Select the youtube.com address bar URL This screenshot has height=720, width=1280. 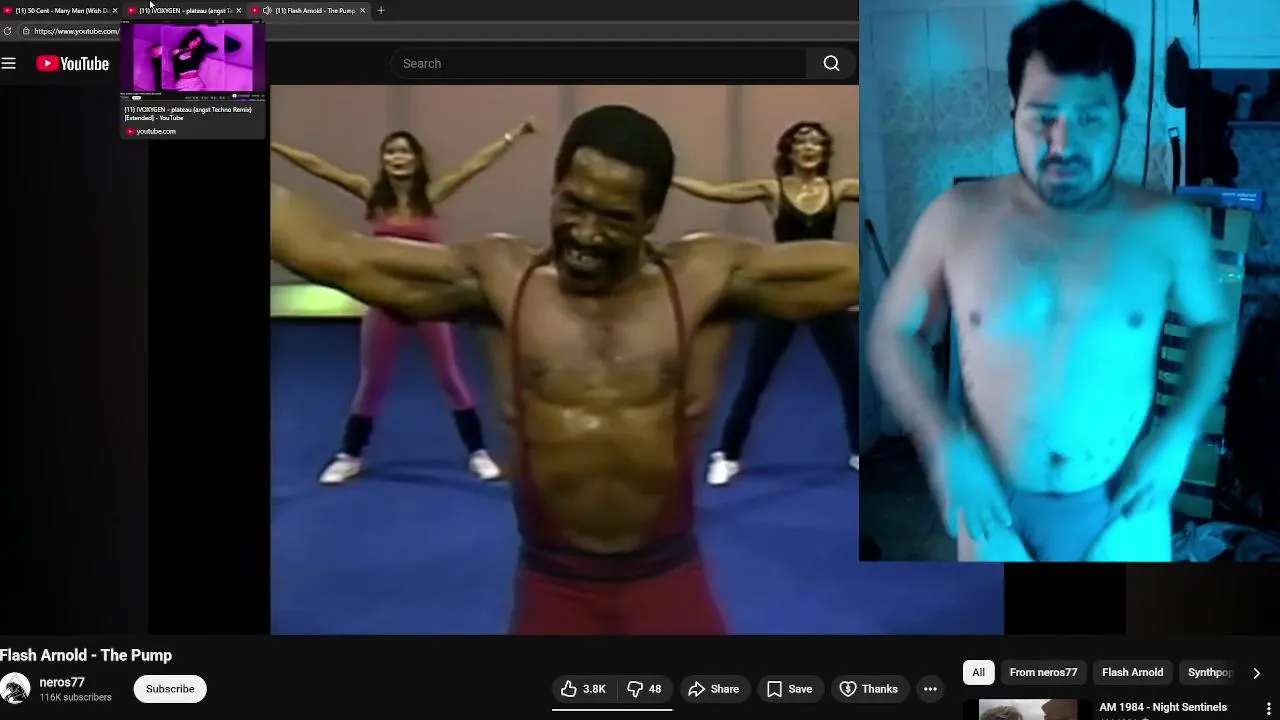pyautogui.click(x=76, y=31)
